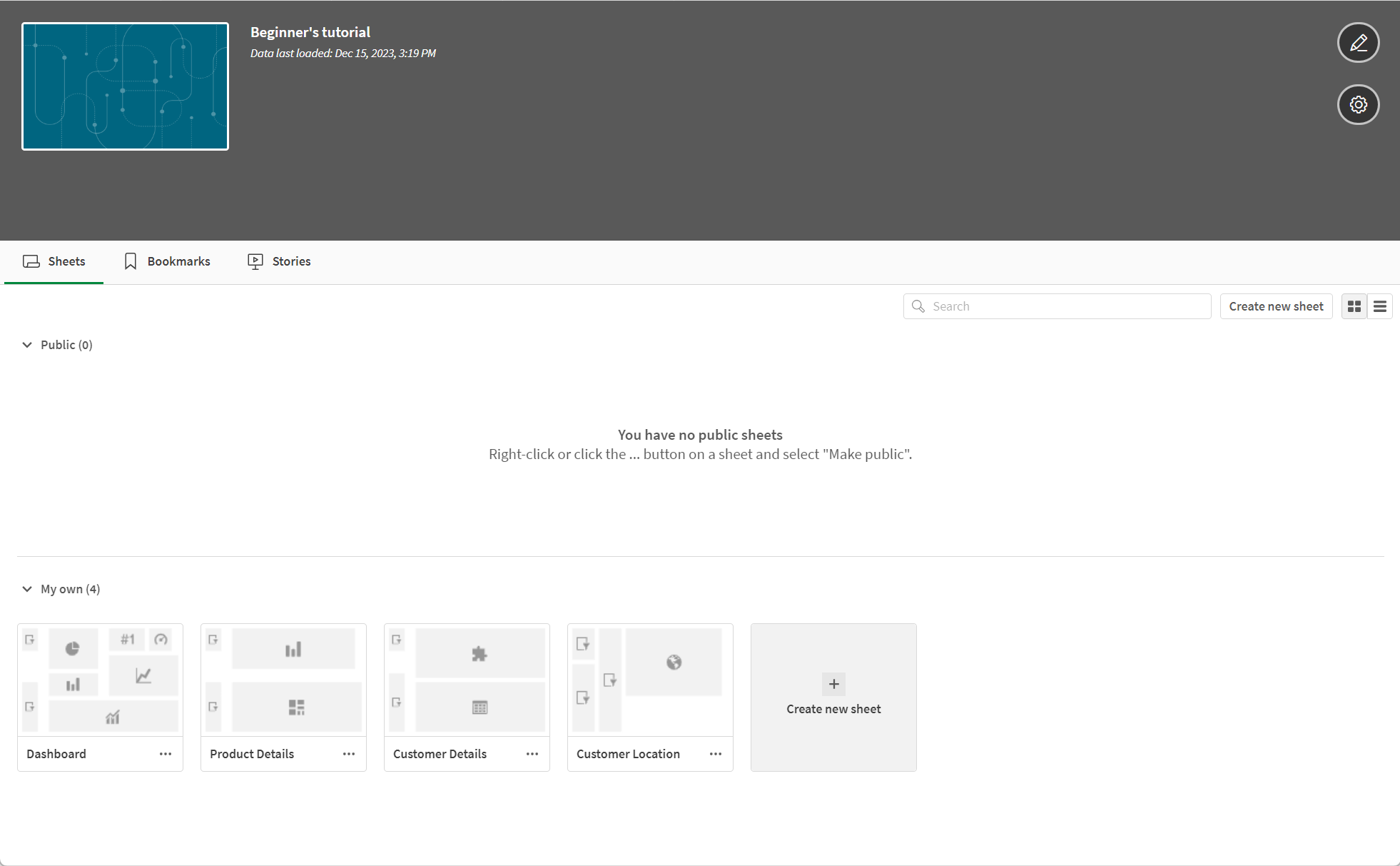Screen dimensions: 1400x866
Task: Click the edit pencil icon
Action: 1358,42
